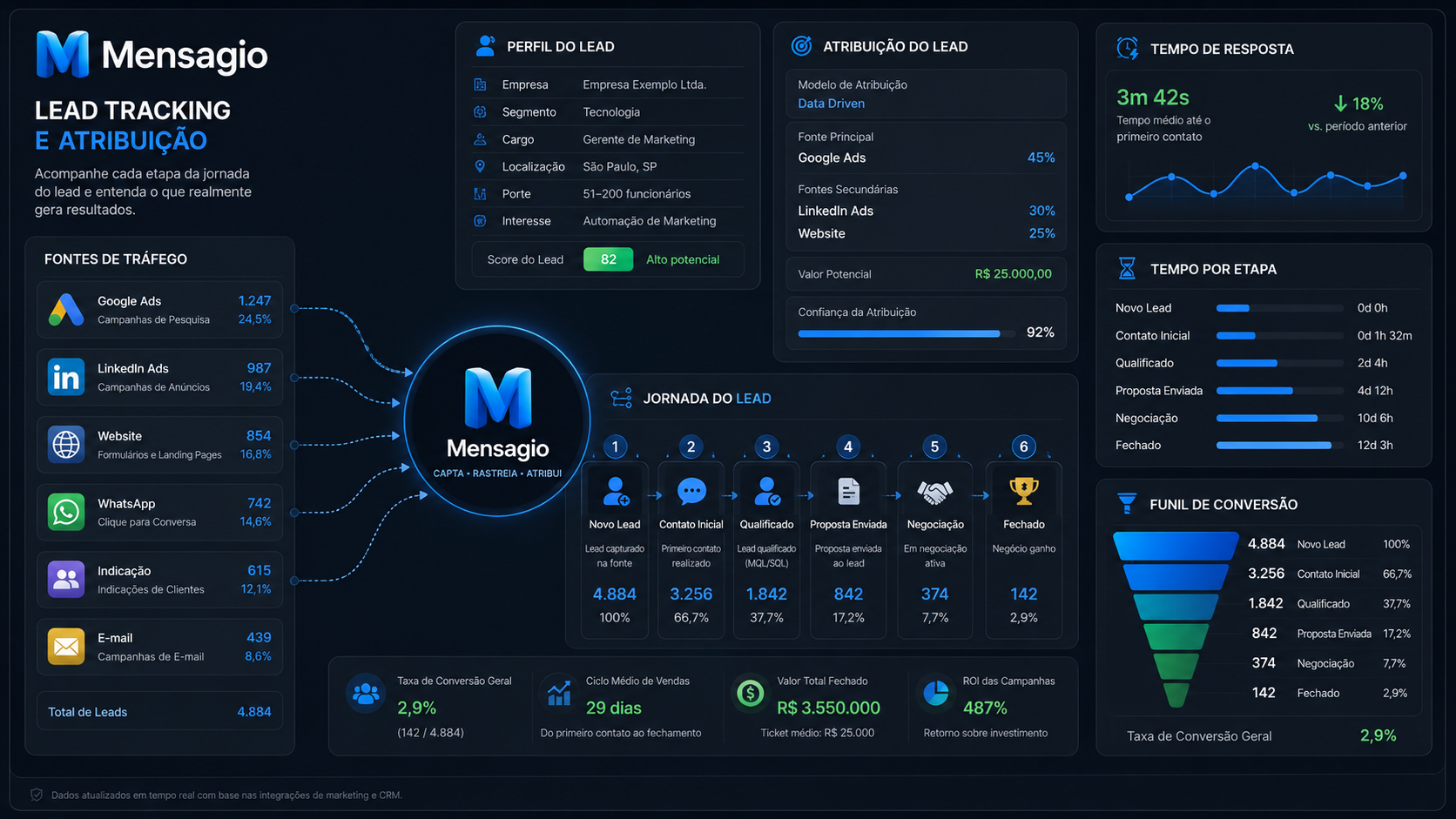
Task: Click the green score badge 82
Action: click(x=608, y=259)
